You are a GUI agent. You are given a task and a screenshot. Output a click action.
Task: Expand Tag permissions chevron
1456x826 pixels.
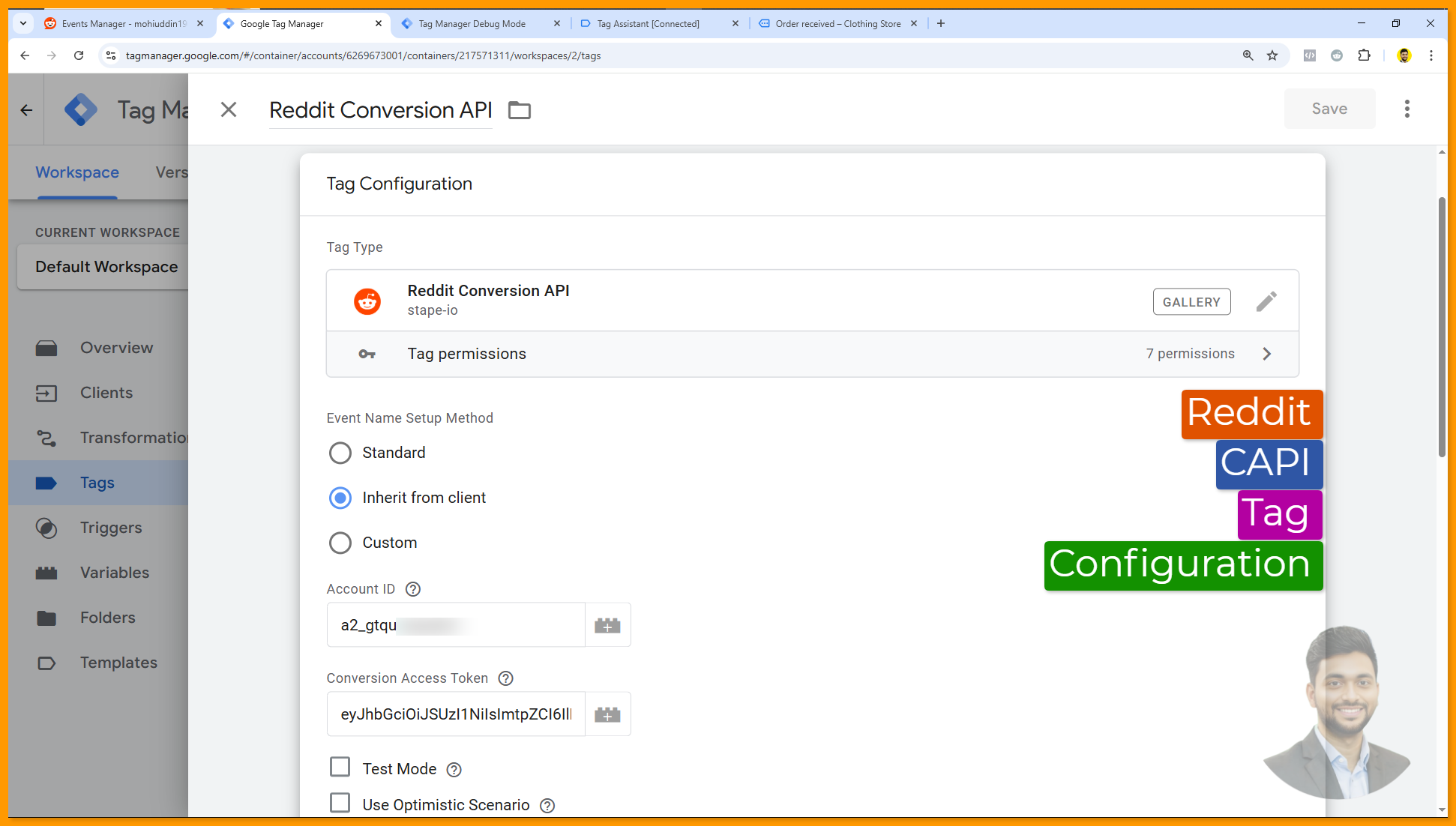point(1267,354)
